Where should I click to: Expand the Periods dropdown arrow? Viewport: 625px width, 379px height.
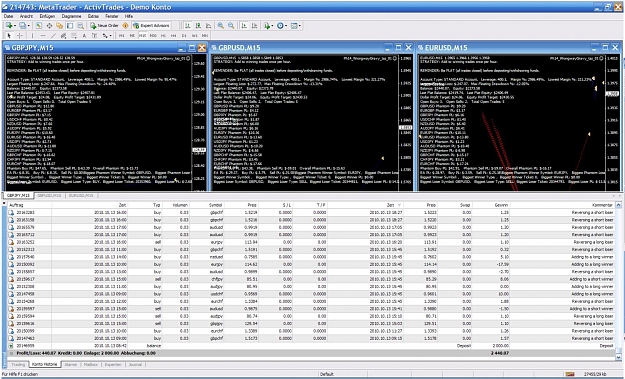[286, 26]
